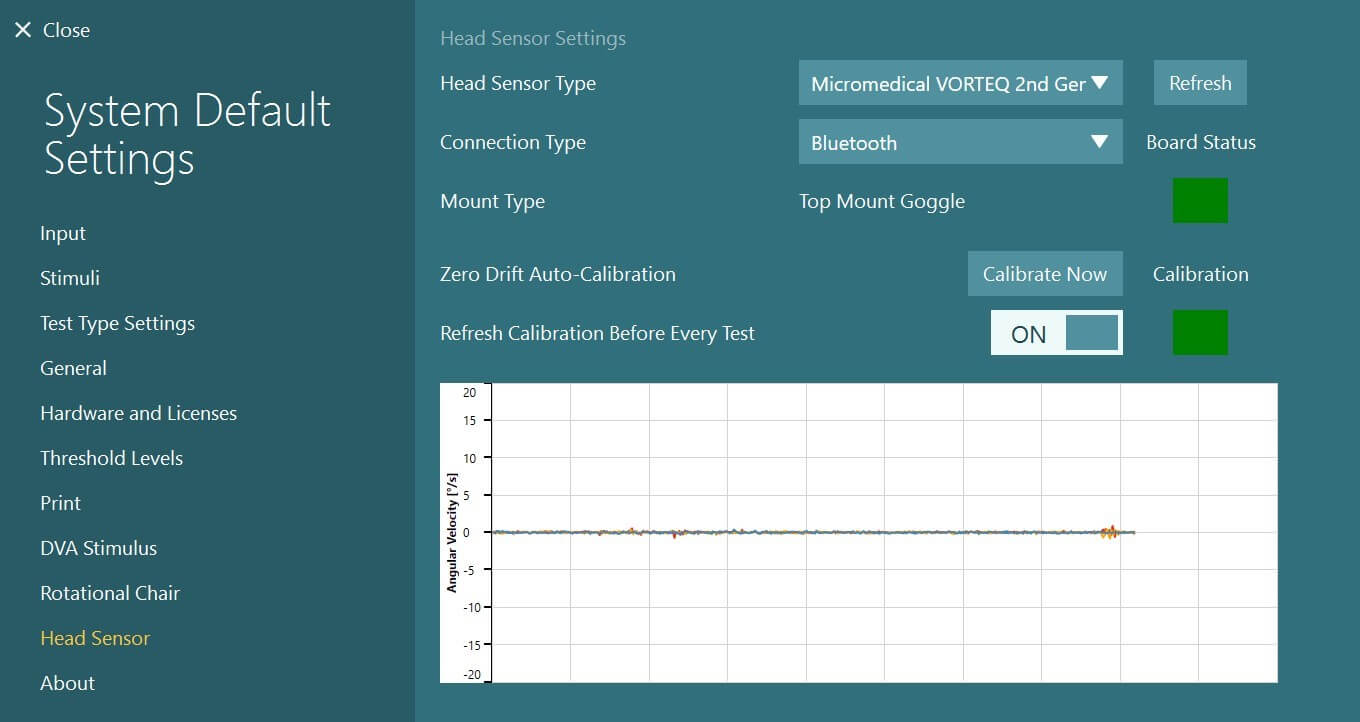Viewport: 1360px width, 722px height.
Task: Open Threshold Levels settings
Action: 111,458
